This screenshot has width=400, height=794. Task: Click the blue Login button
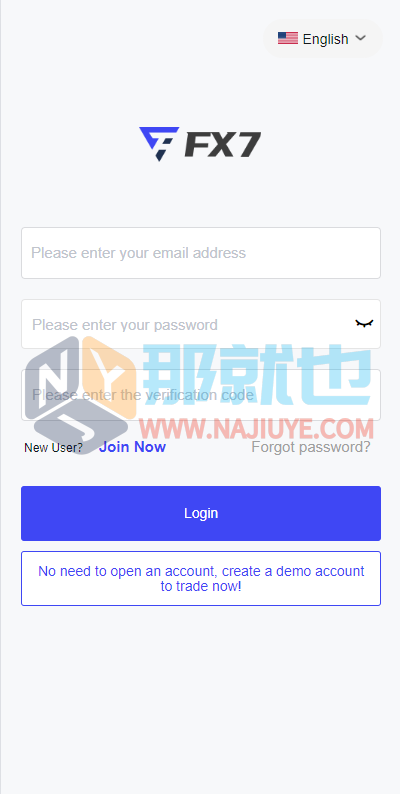(201, 513)
